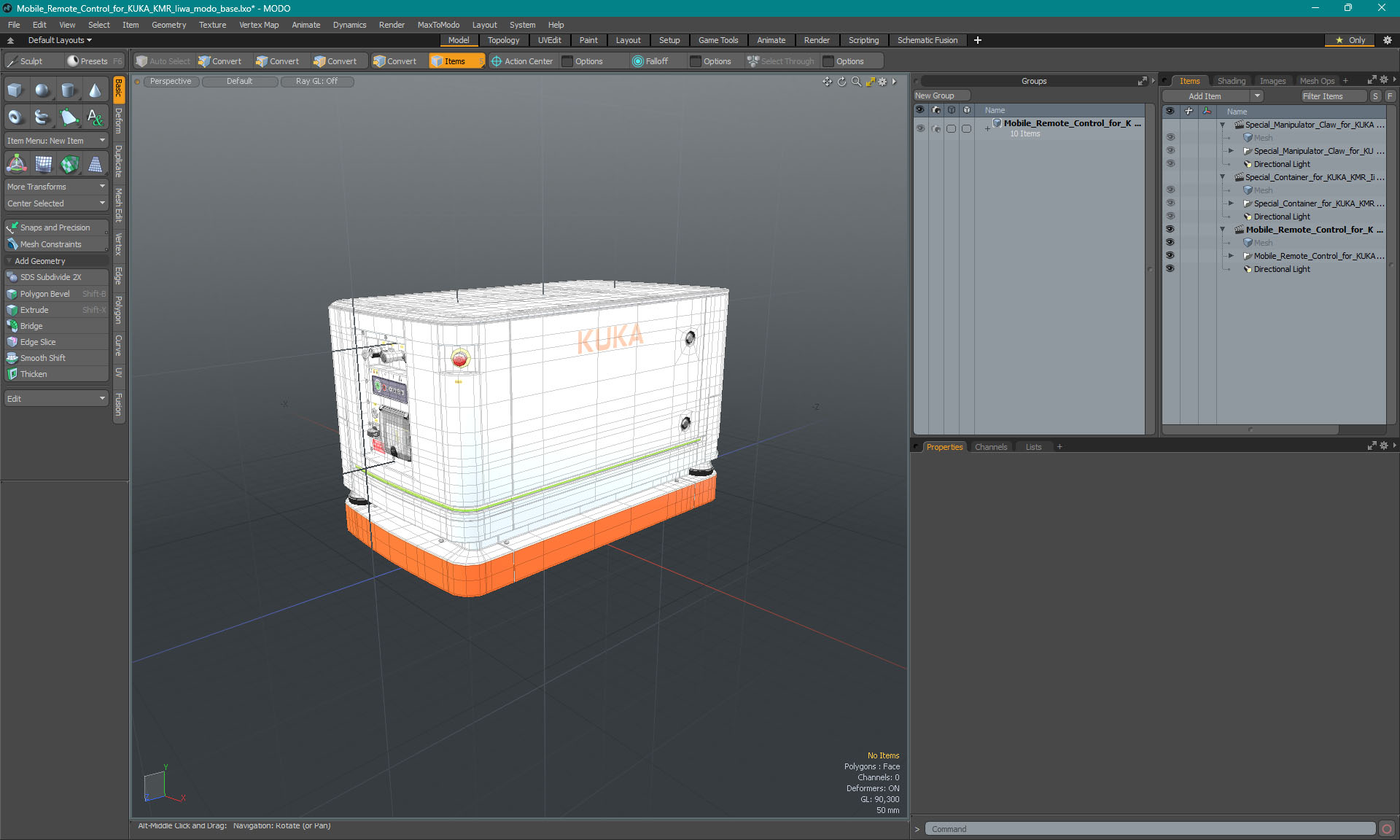Click the Command record button
This screenshot has width=1400, height=840.
tap(1387, 829)
